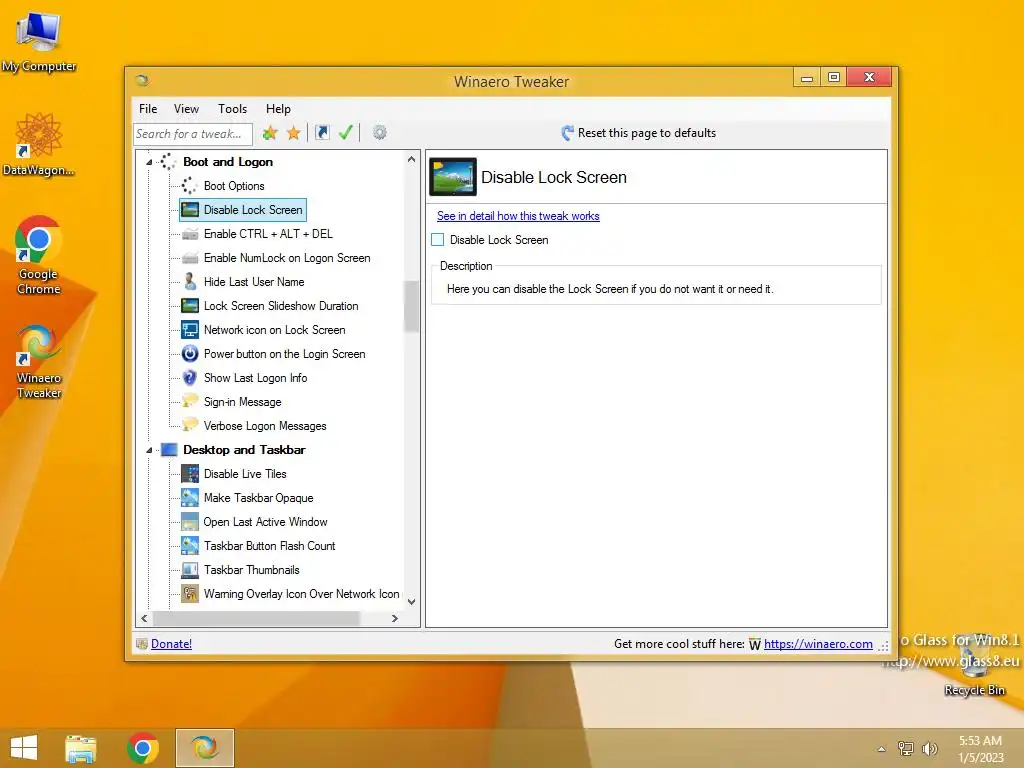This screenshot has width=1024, height=768.
Task: Click the Desktop and Taskbar category icon
Action: point(169,450)
